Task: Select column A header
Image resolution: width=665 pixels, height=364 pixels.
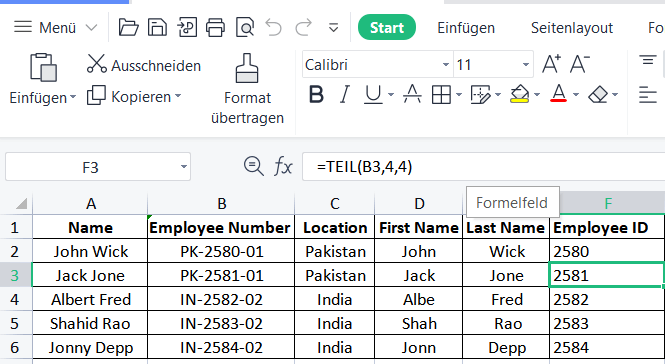Action: [x=90, y=204]
